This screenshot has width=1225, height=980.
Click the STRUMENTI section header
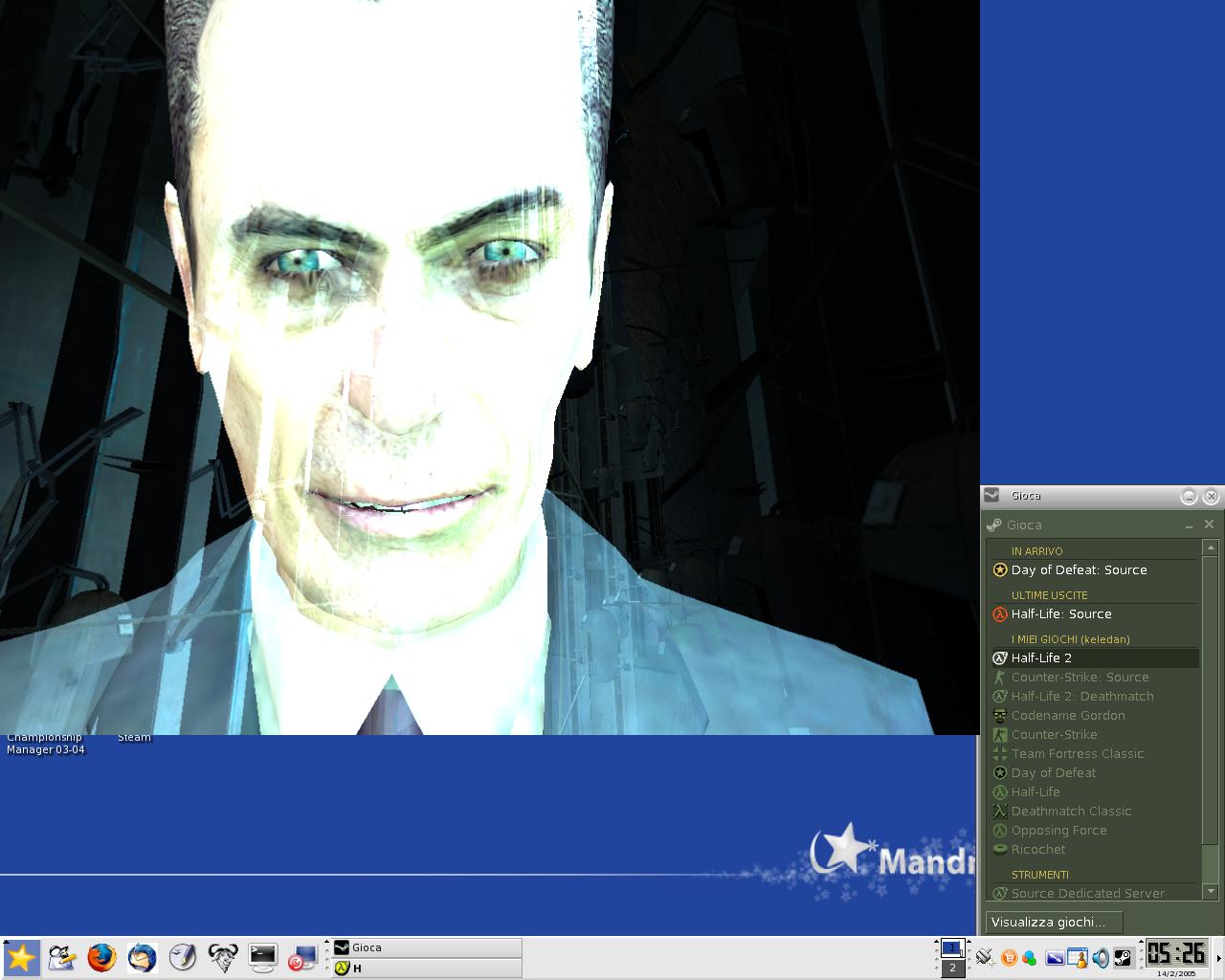pos(1039,875)
